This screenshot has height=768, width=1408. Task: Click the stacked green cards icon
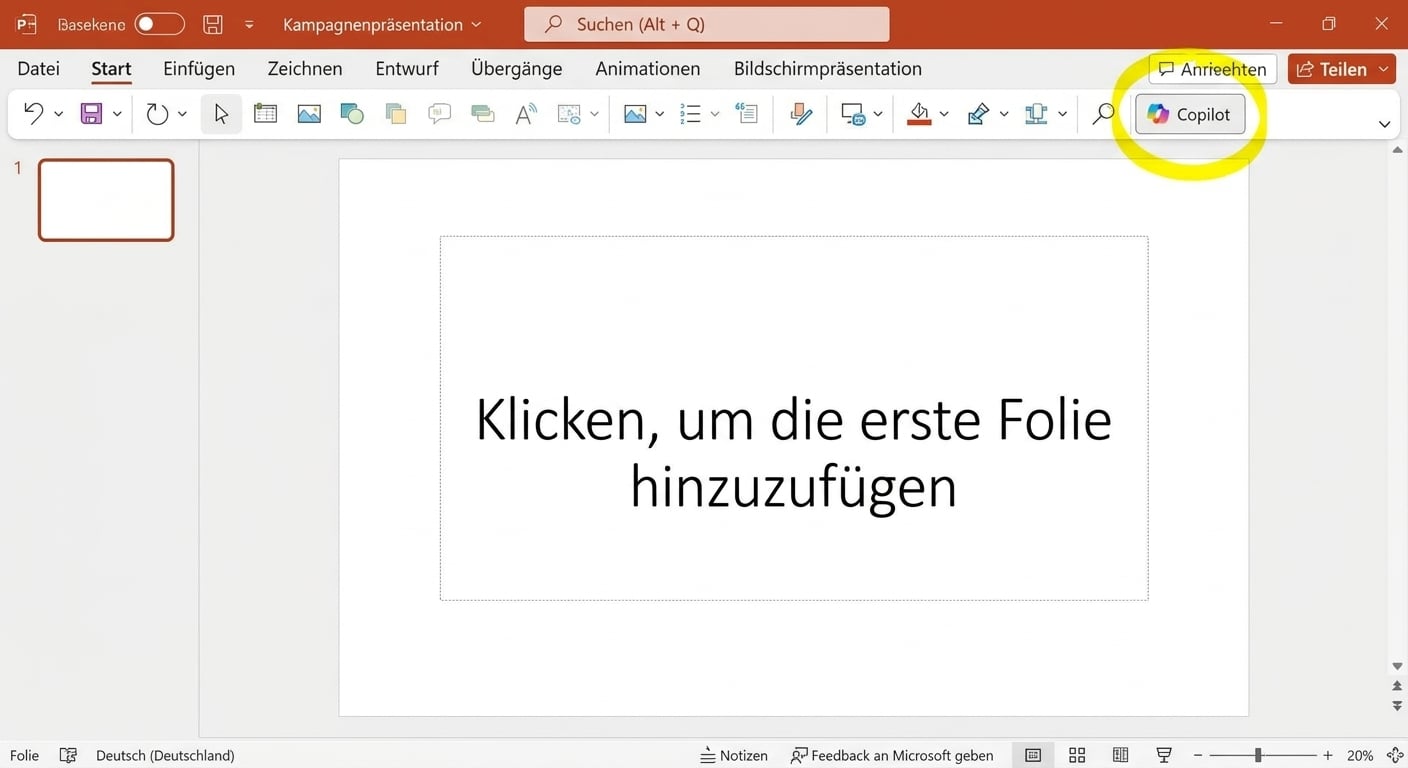pyautogui.click(x=483, y=114)
